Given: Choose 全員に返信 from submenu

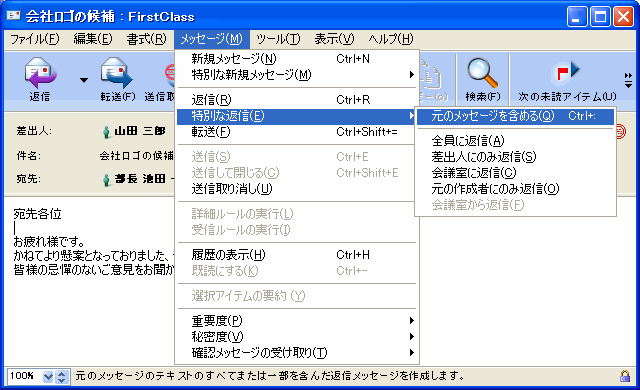Looking at the screenshot, I should click(x=515, y=141).
